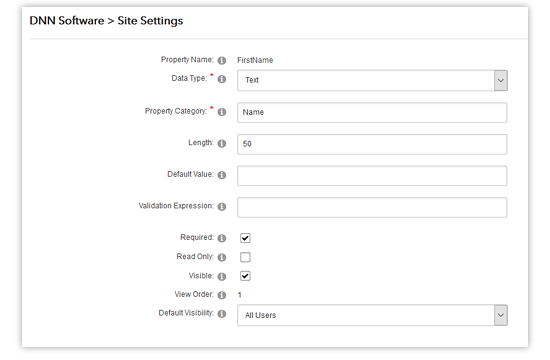Uncheck the Visible checkbox
This screenshot has width=550, height=360.
tap(245, 276)
